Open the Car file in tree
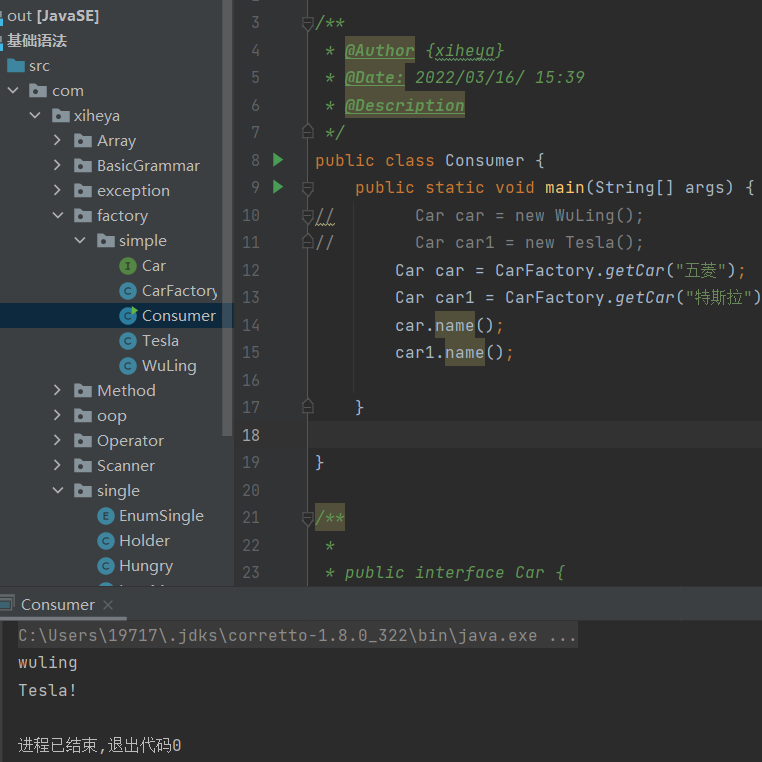 (154, 266)
